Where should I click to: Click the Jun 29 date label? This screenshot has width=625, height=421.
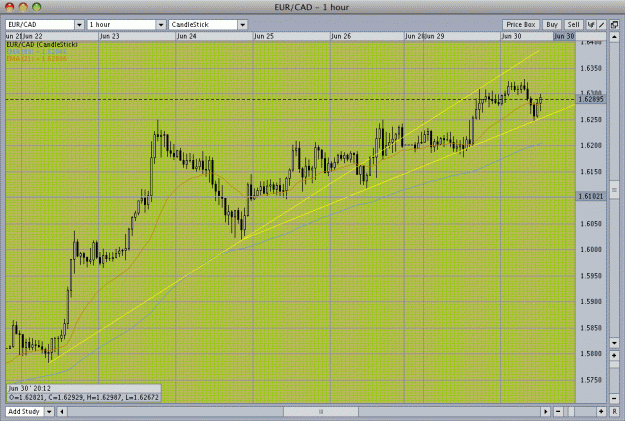[434, 36]
